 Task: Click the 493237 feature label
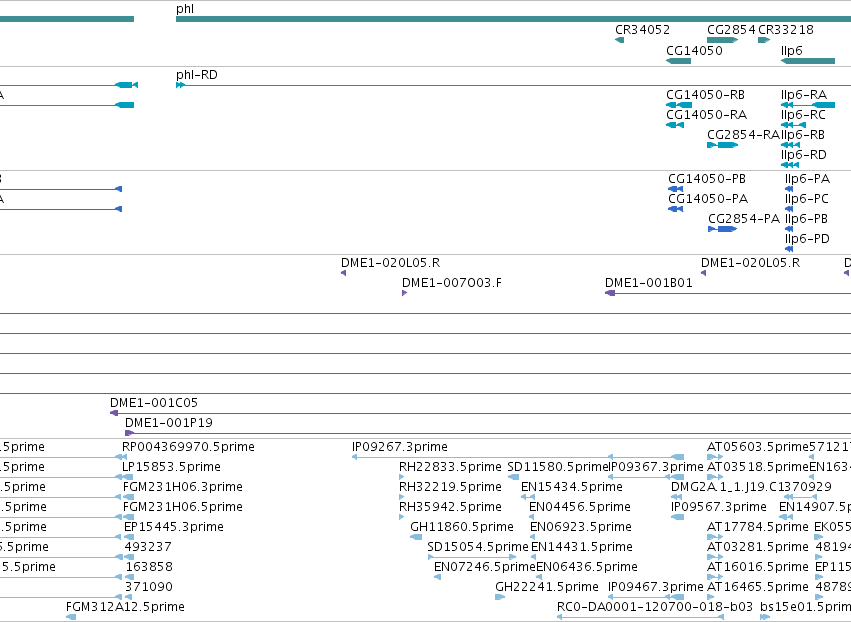pos(148,548)
